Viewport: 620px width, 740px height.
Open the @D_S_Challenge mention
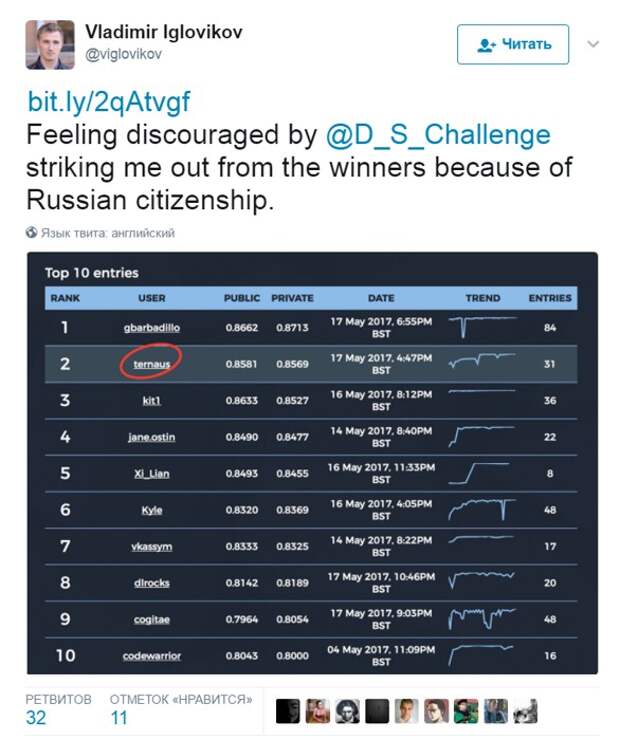pos(438,135)
